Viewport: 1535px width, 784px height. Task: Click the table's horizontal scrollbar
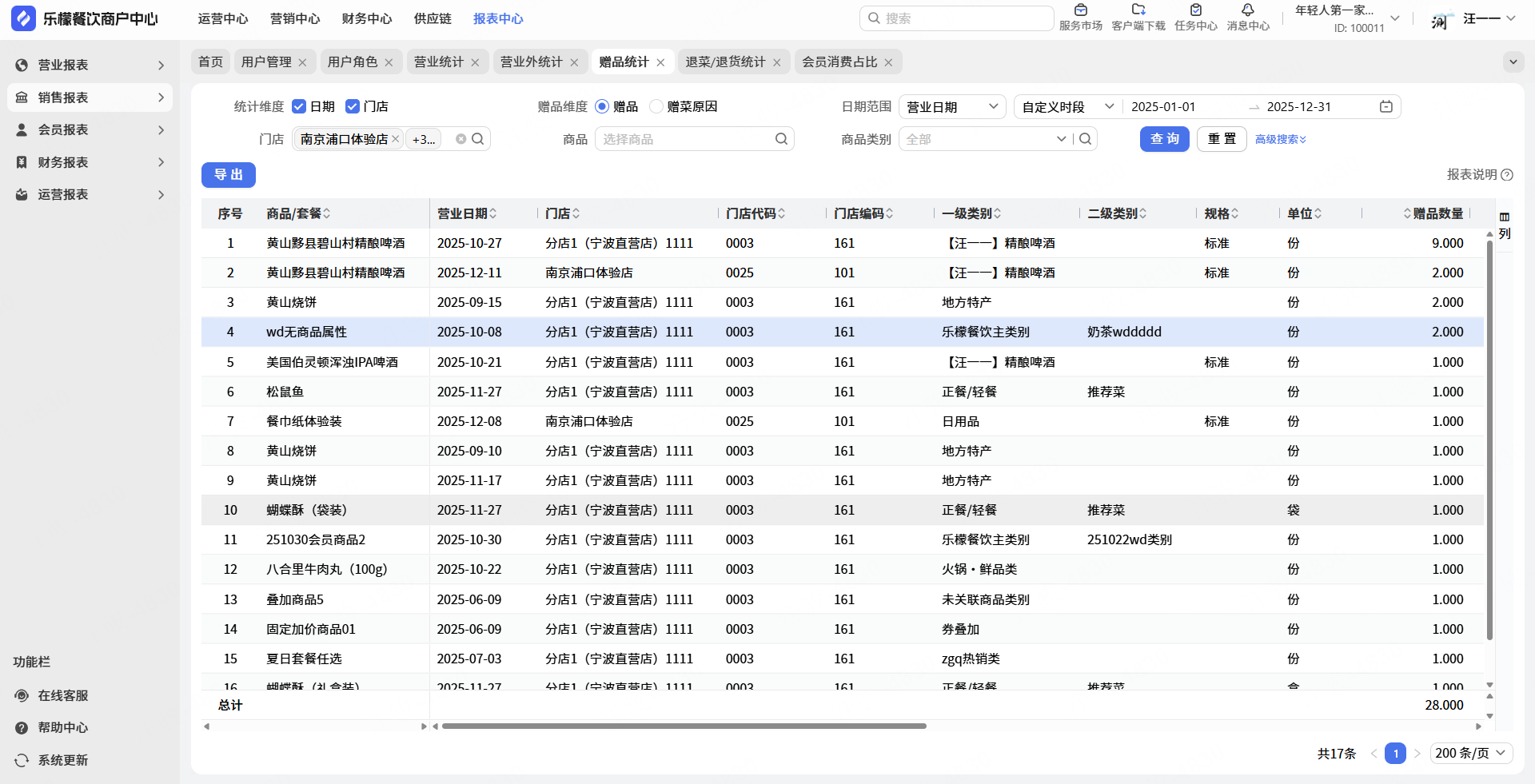pos(684,726)
